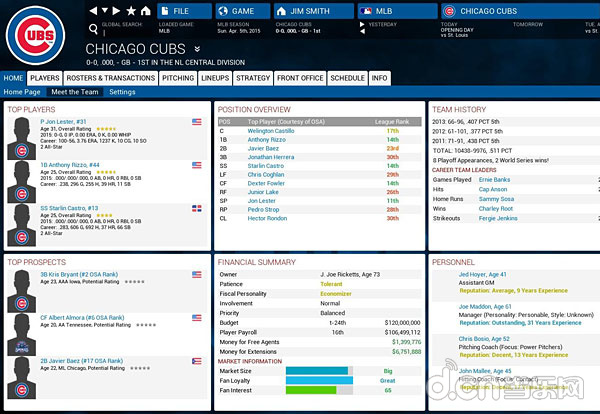
Task: Click the Fan Loyalty bar
Action: 319,380
